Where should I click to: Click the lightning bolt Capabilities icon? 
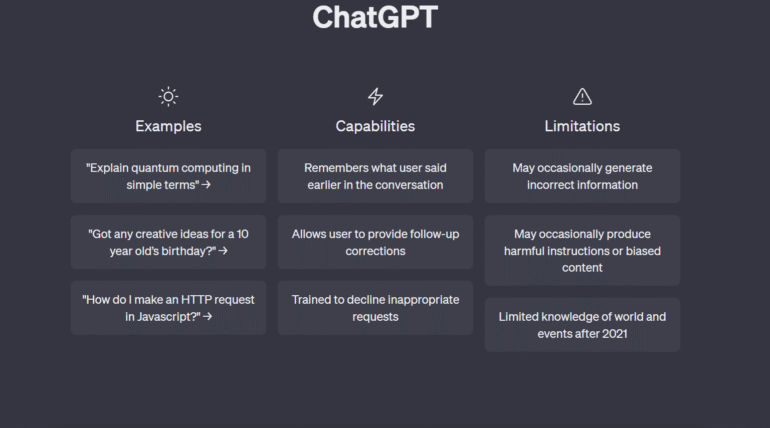point(375,97)
